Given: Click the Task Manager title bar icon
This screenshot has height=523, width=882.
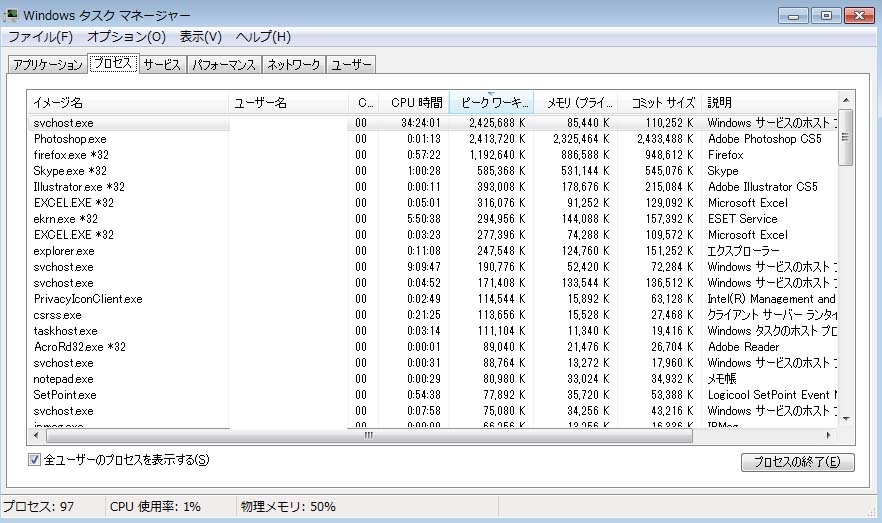Looking at the screenshot, I should point(10,15).
